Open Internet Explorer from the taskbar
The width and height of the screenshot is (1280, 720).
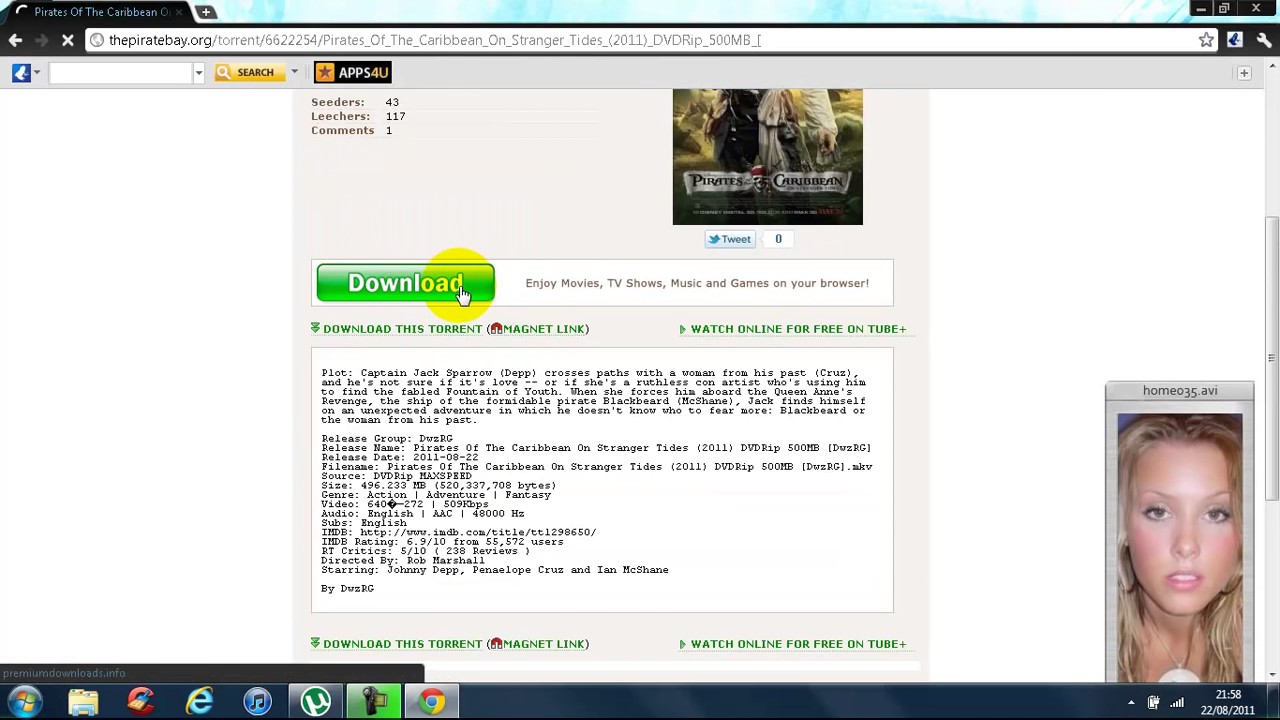[x=199, y=702]
